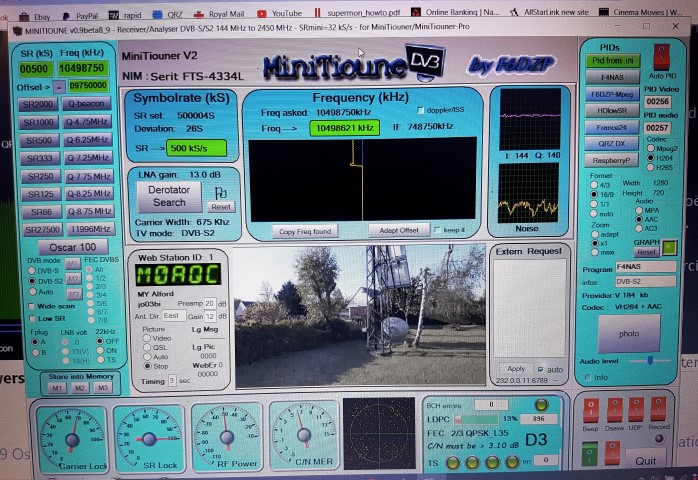Choose the Q-beacon frequency preset
This screenshot has height=480, width=698.
86,103
